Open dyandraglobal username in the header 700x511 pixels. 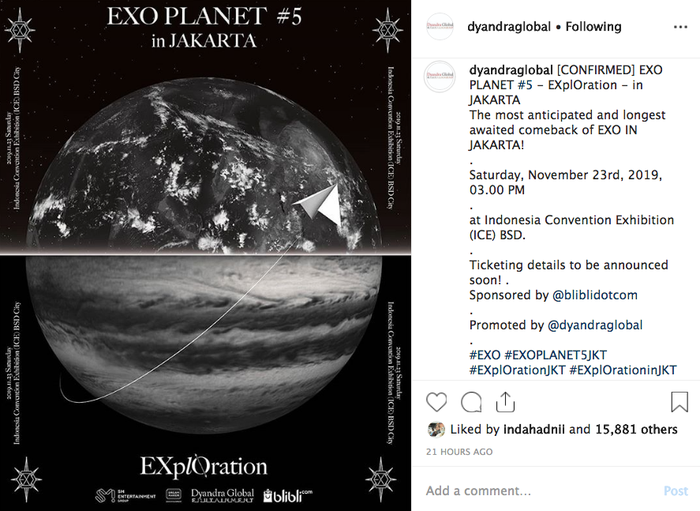pyautogui.click(x=509, y=27)
